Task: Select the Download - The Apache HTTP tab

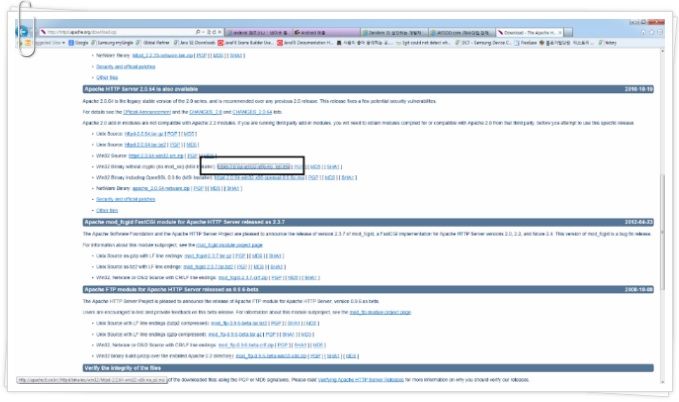Action: (529, 32)
